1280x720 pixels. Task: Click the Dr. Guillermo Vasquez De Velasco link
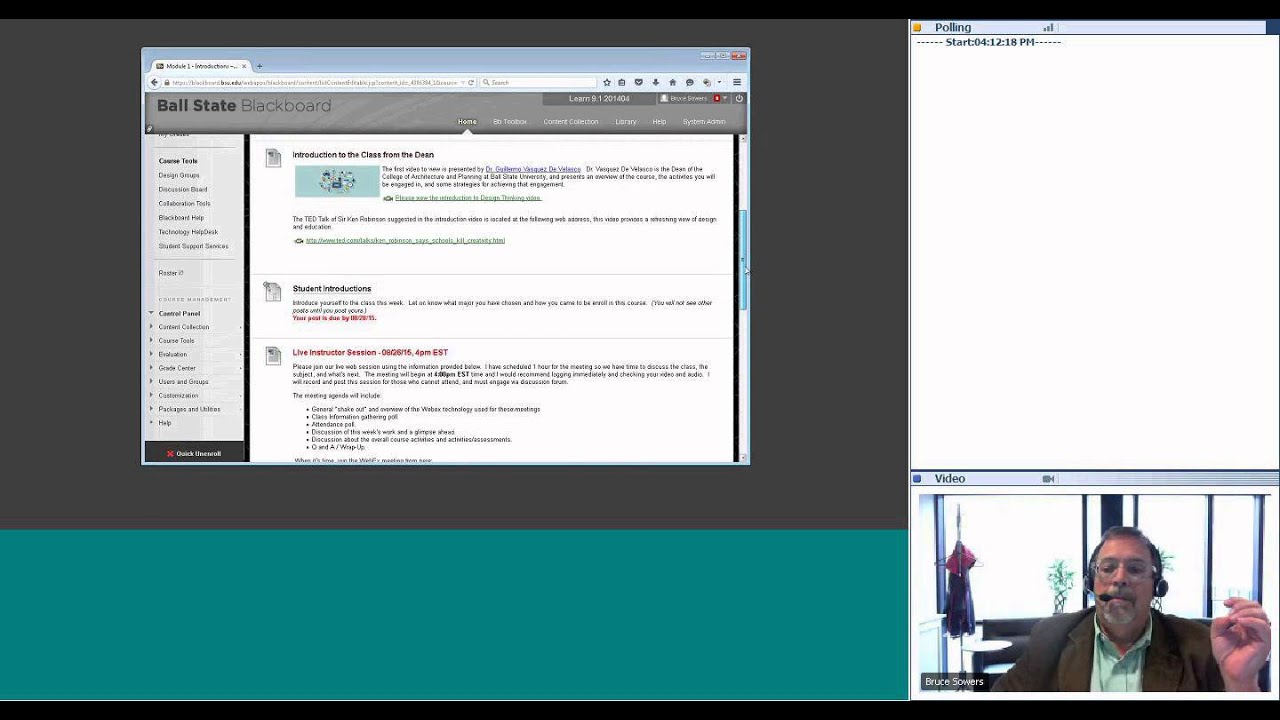(x=533, y=169)
